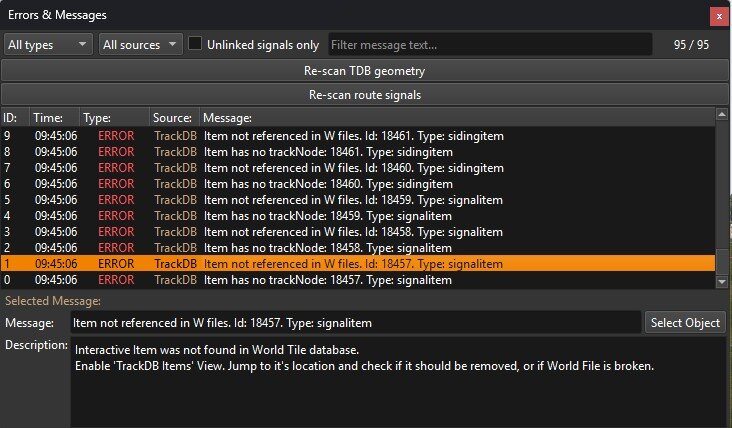Run Re-scan route signals
Screen dimensions: 732x428
click(365, 95)
